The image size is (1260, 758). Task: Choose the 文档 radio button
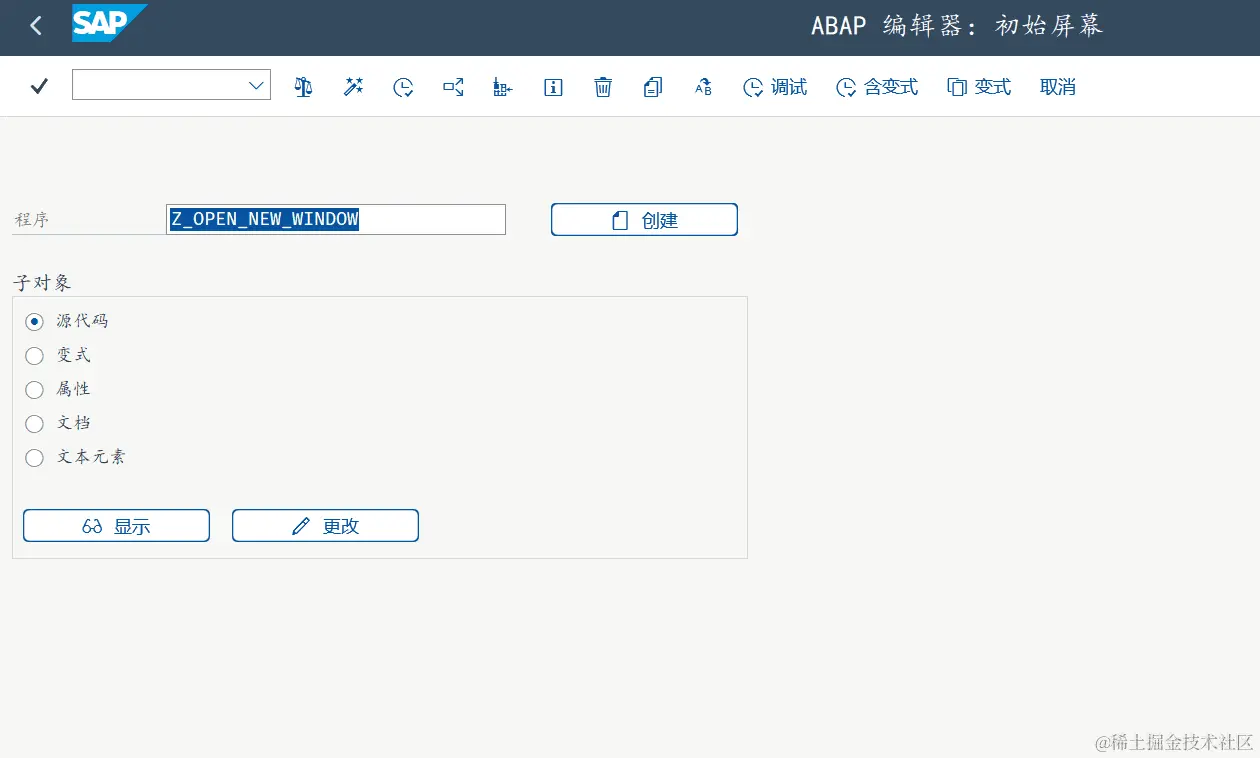point(34,424)
